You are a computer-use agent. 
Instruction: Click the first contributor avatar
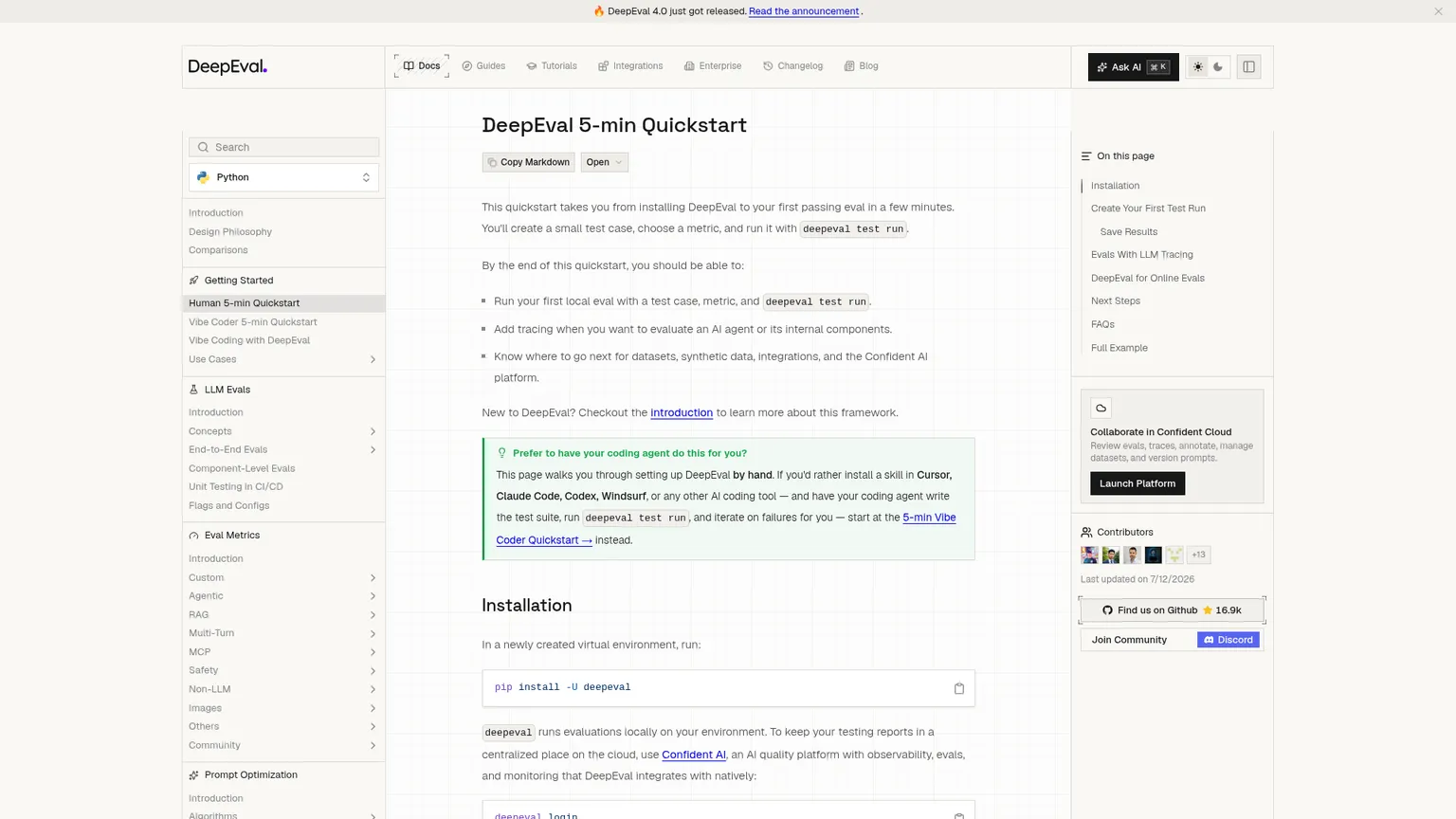point(1090,555)
